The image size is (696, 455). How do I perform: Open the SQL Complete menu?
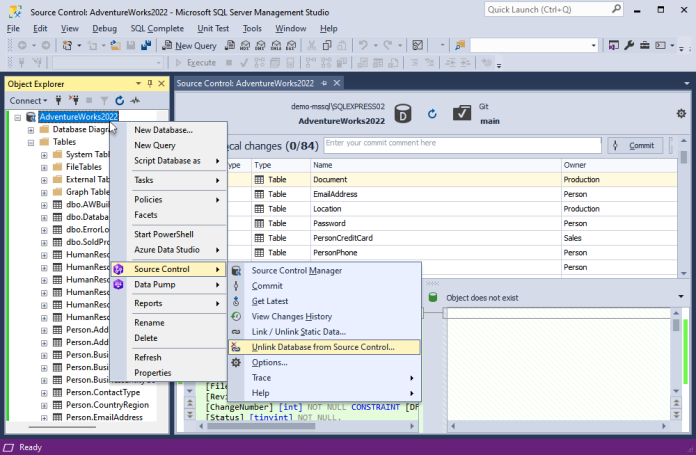point(155,29)
